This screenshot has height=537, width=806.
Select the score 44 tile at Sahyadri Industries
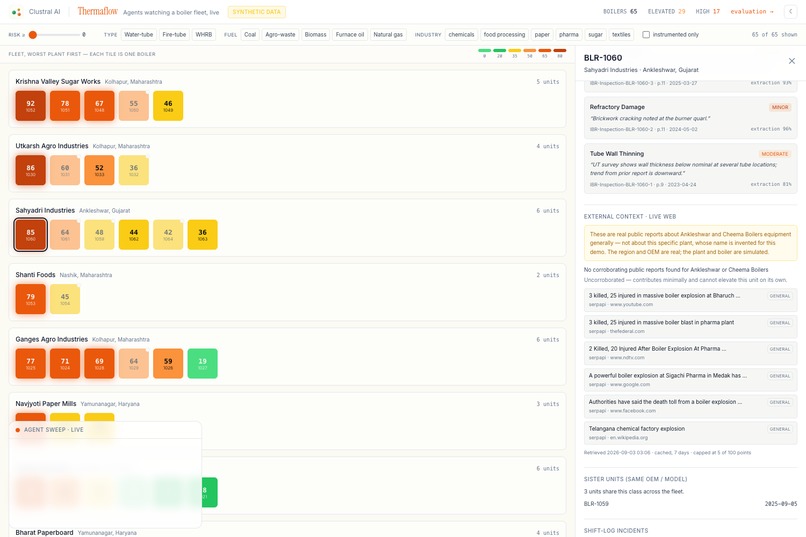[x=134, y=235]
